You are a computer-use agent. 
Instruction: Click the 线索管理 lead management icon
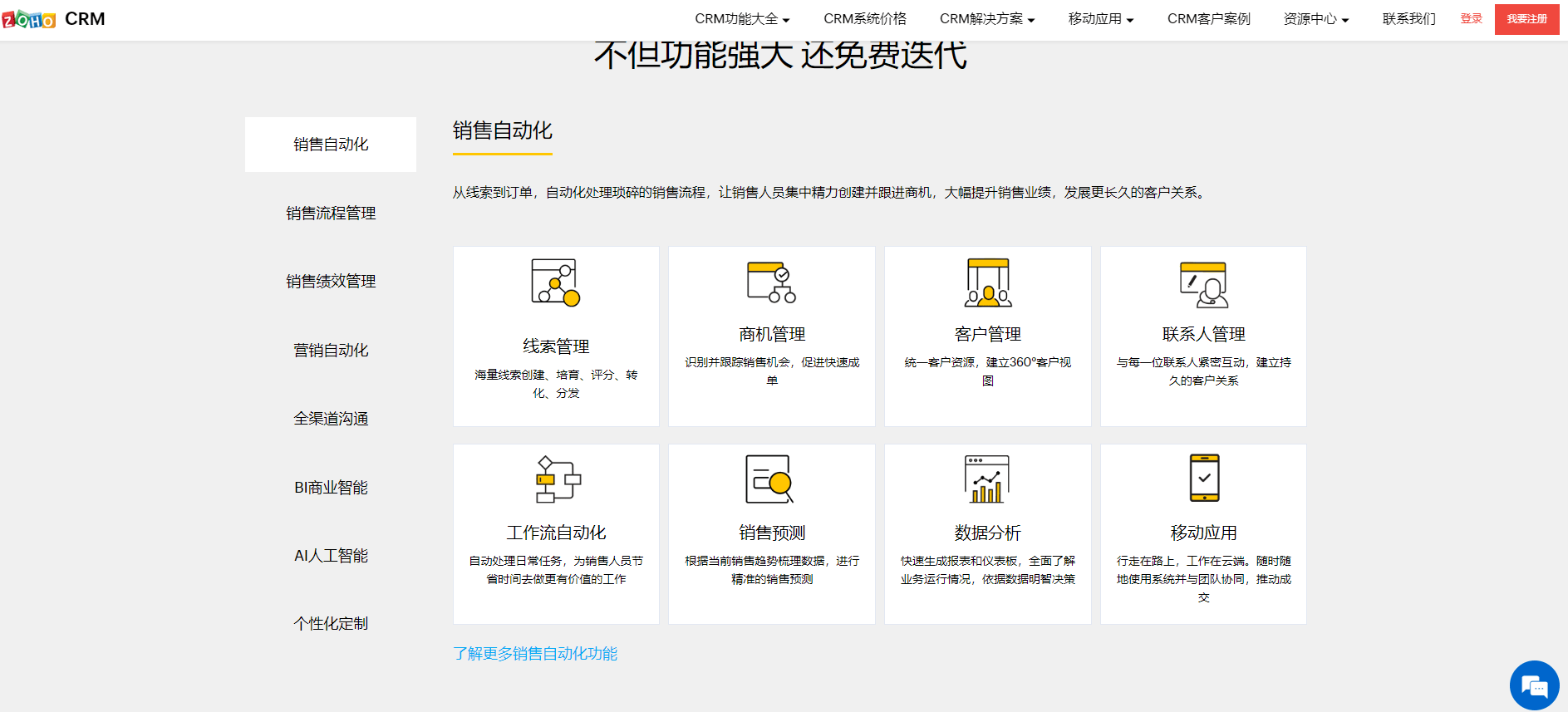click(556, 282)
